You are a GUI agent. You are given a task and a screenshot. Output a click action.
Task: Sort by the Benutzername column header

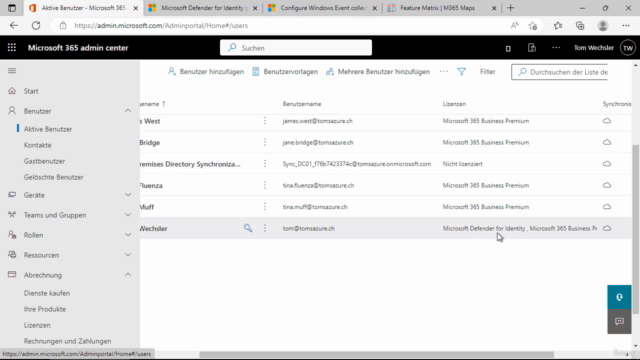[x=302, y=104]
